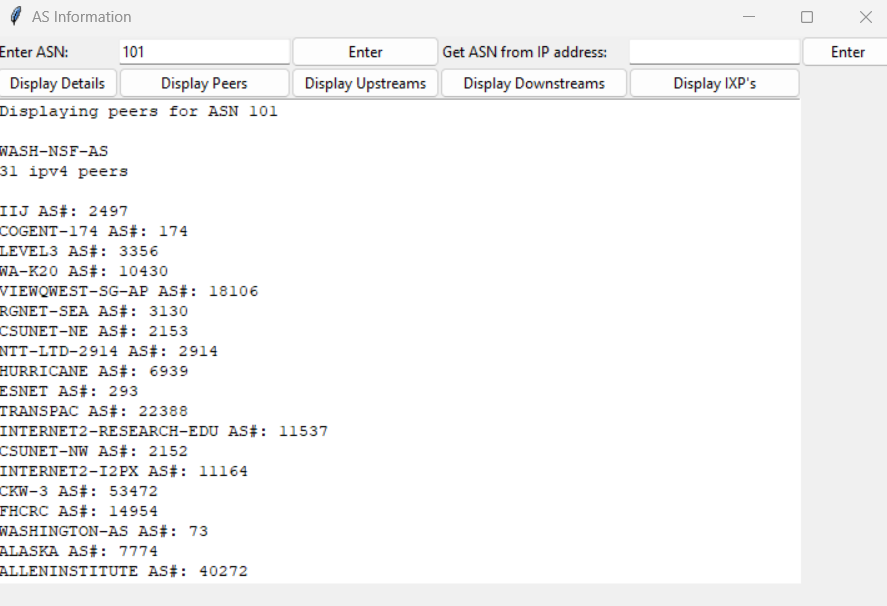Click the INTERNET2-RESEARCH-EDU AS#: 11537 line
The width and height of the screenshot is (887, 606).
coord(163,432)
